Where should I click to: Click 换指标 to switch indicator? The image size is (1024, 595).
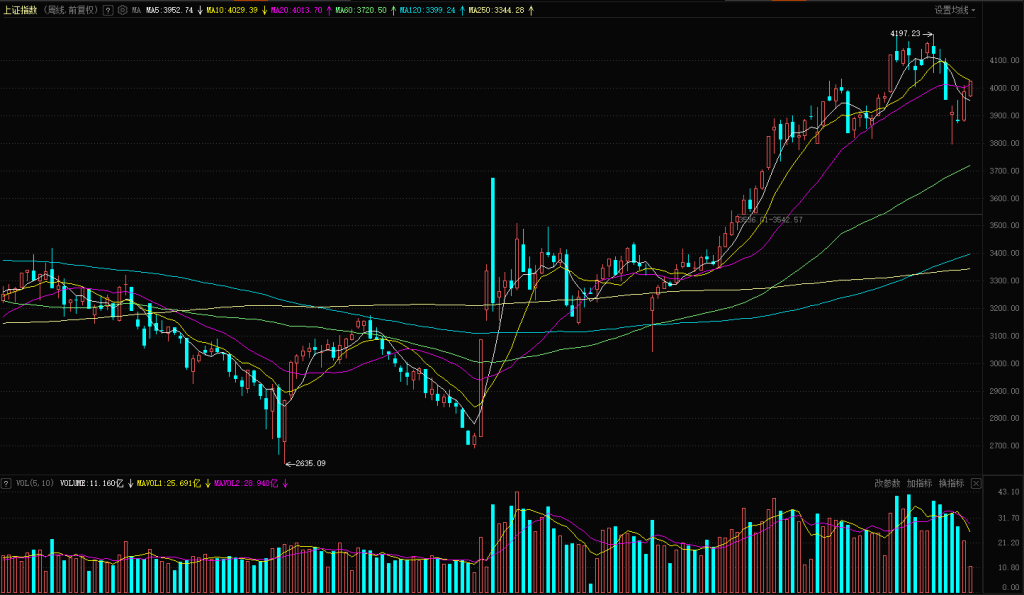[x=951, y=483]
